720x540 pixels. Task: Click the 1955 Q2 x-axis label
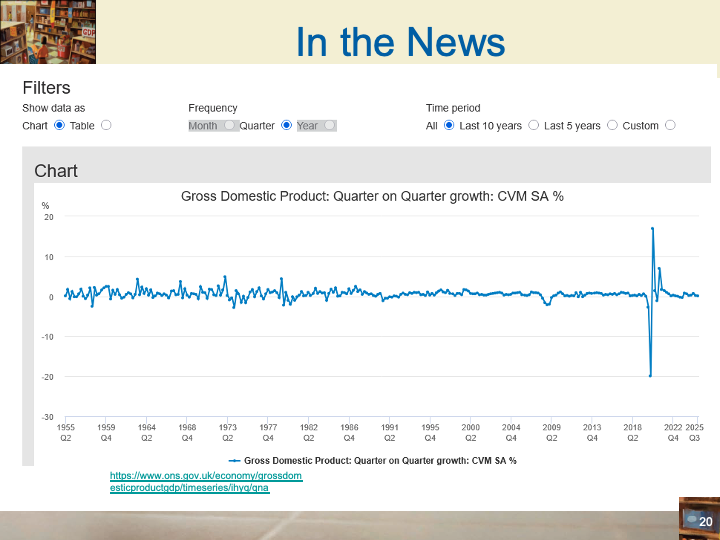[66, 432]
